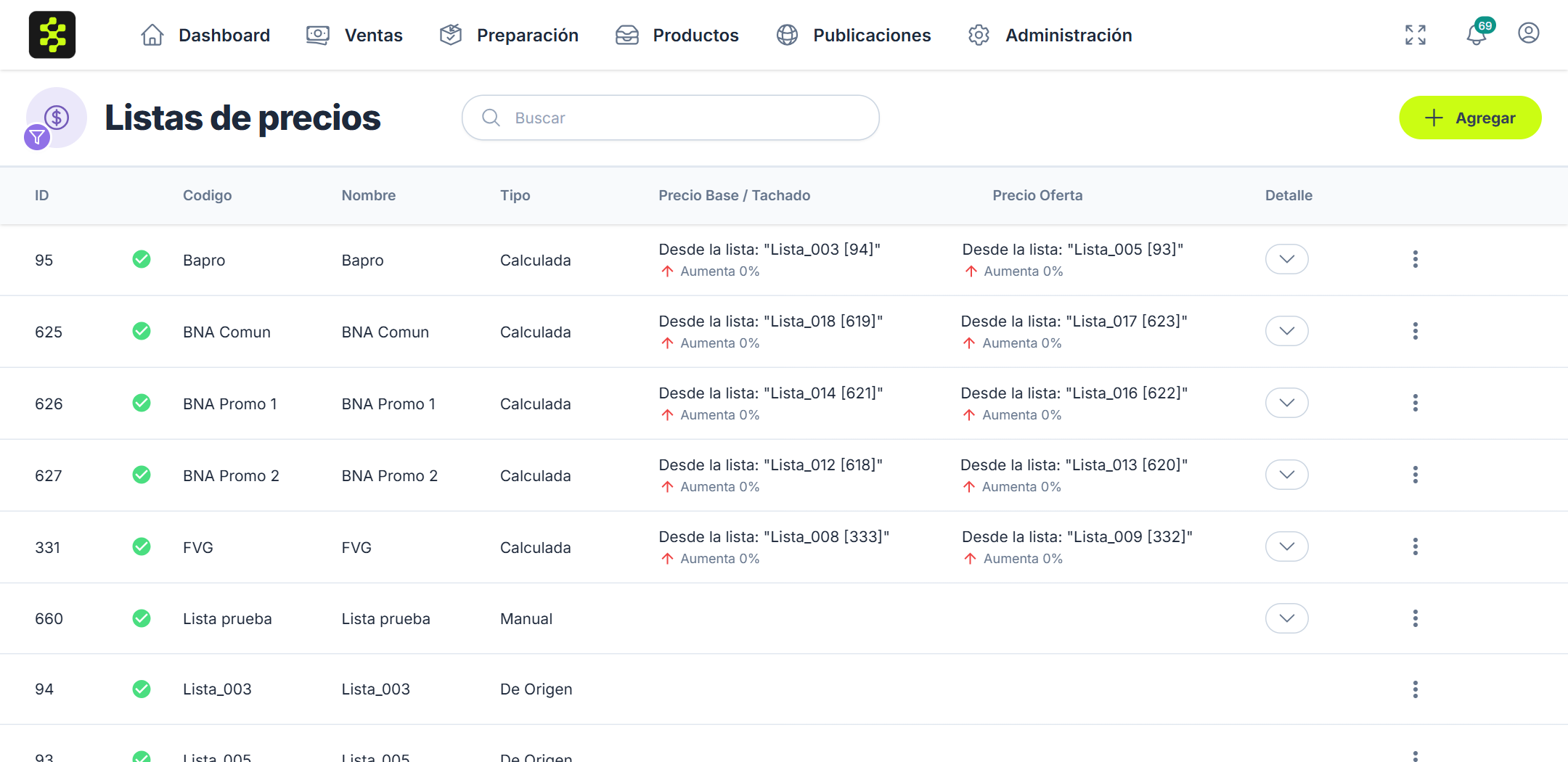Expand detail for BNA Comun row

(x=1287, y=331)
